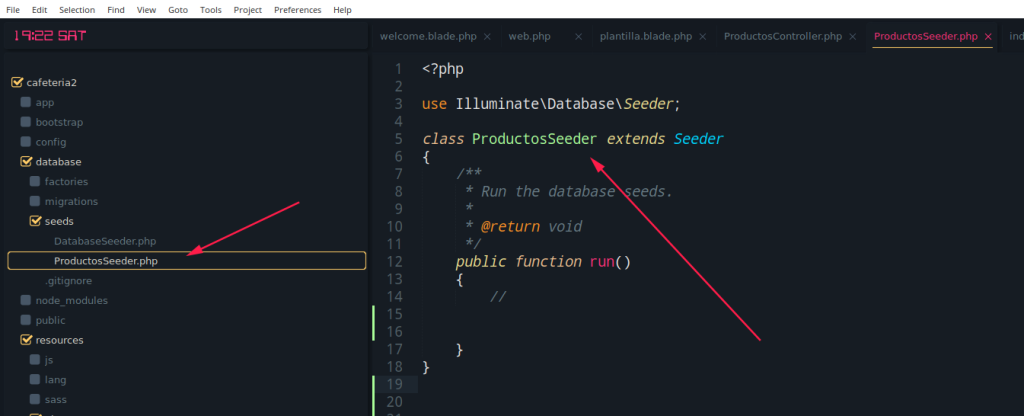Collapse the cafeteria2 root folder
1024x416 pixels.
pos(16,83)
